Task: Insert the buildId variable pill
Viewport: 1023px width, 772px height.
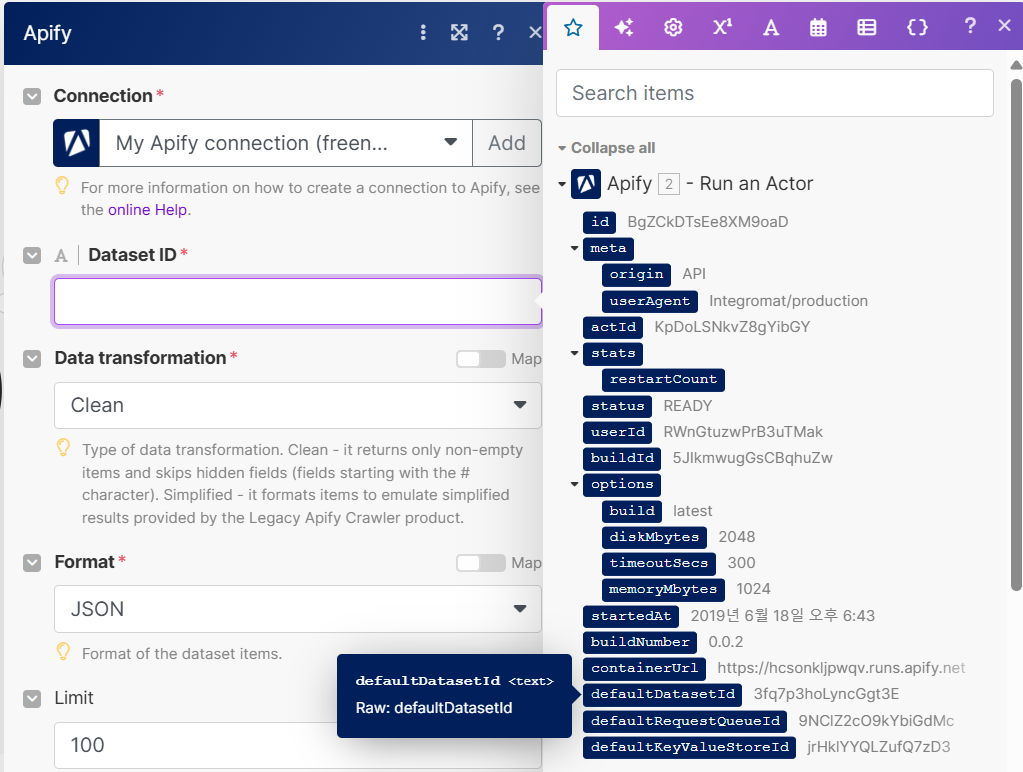Action: click(x=622, y=459)
